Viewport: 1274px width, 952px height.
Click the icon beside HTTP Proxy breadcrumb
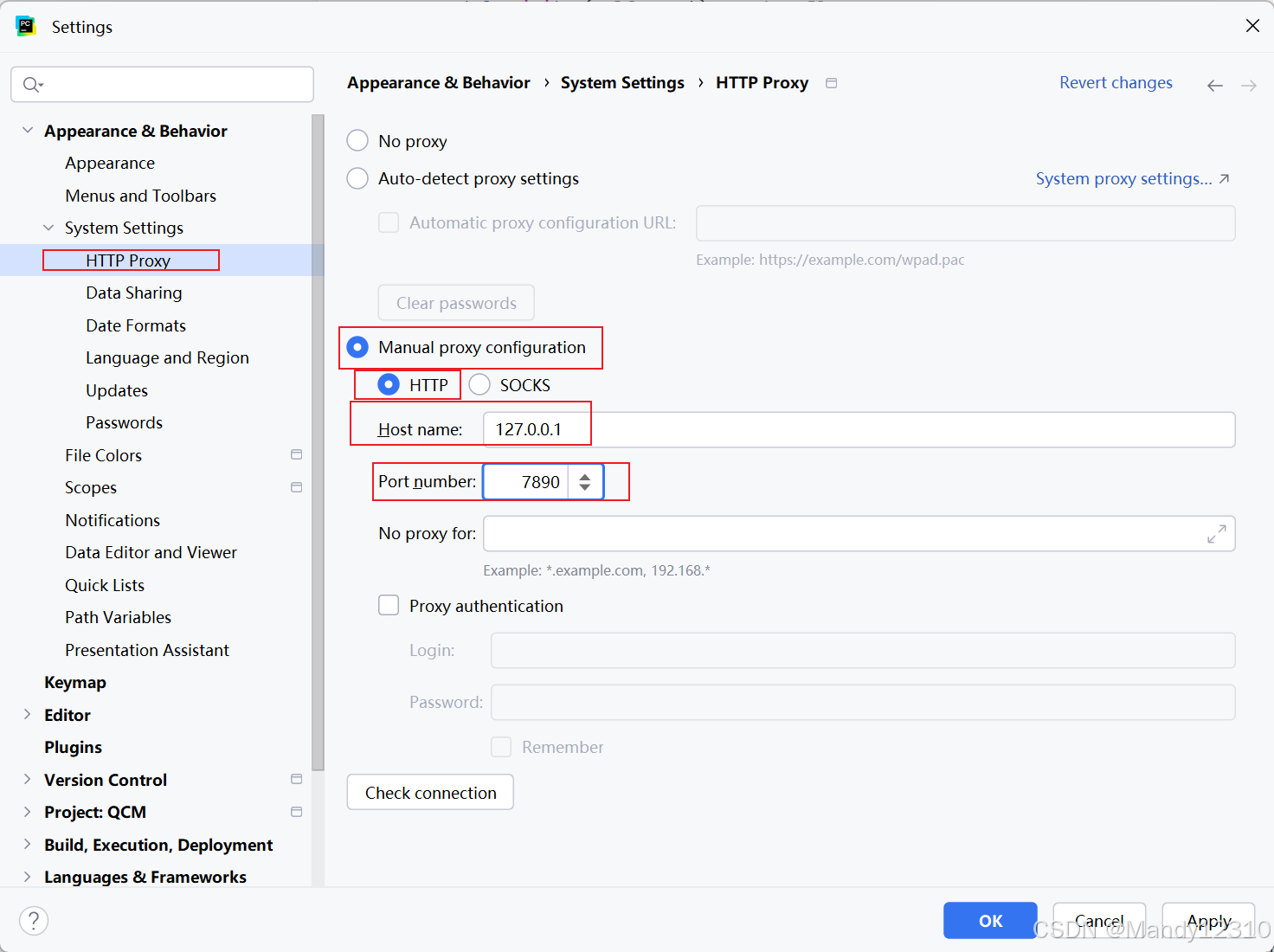[x=831, y=82]
